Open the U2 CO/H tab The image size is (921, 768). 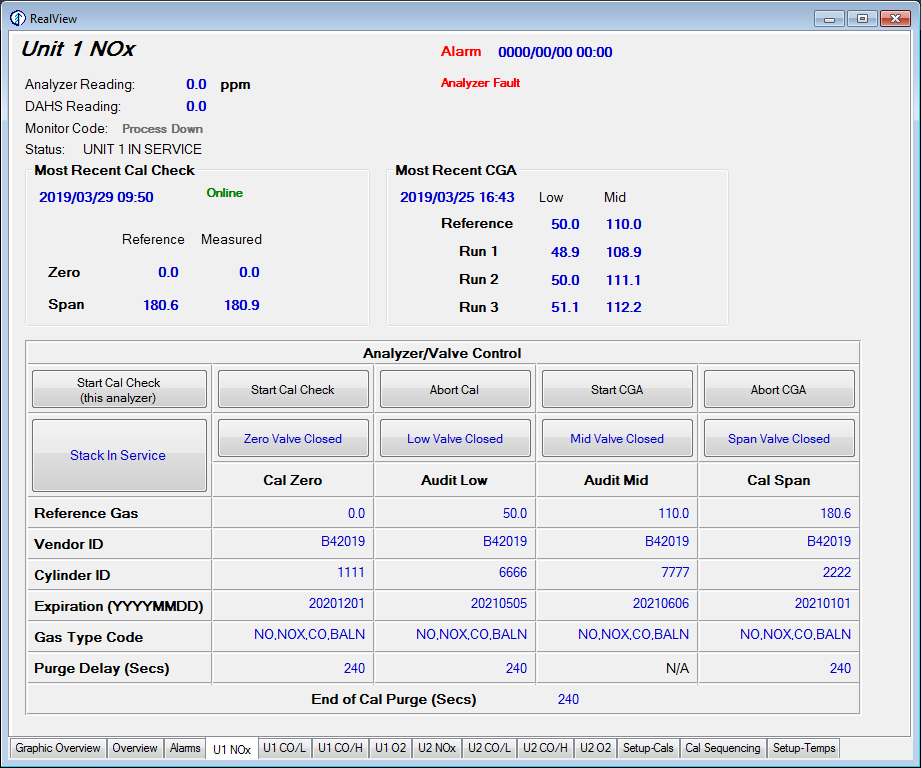[545, 748]
